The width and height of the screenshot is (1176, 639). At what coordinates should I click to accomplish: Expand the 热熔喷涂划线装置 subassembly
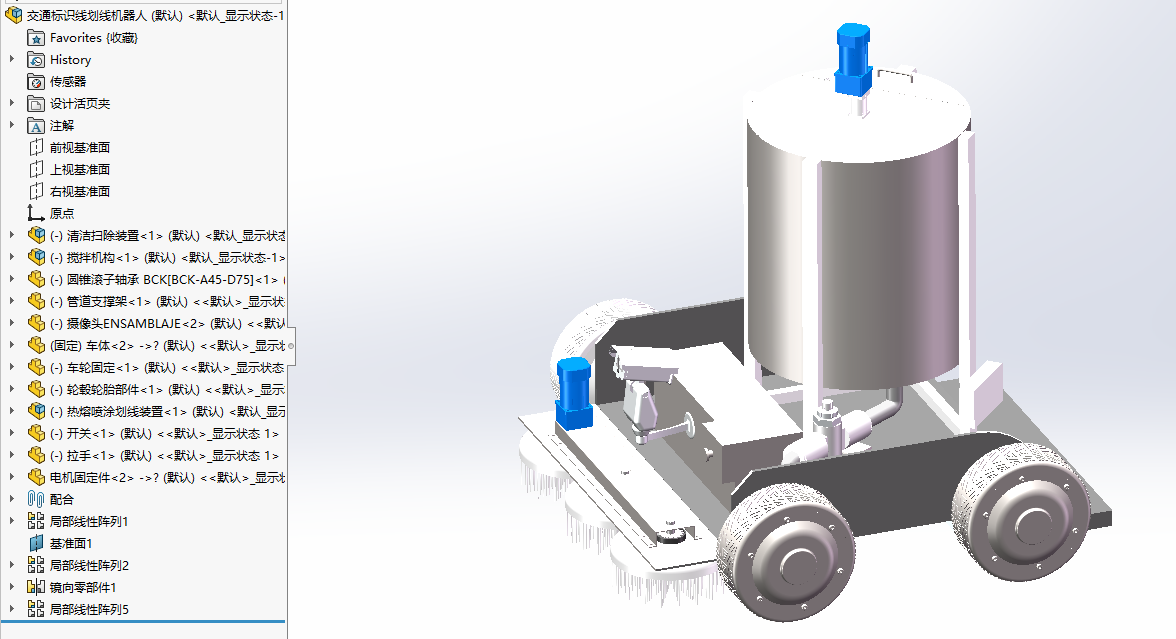[x=11, y=410]
